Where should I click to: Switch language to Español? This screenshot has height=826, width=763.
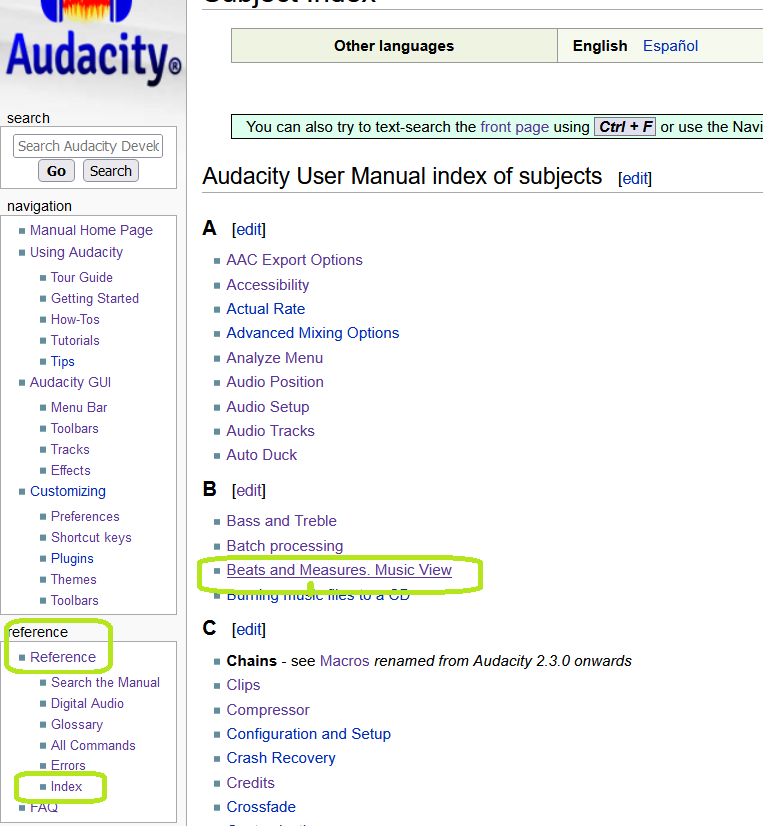[x=670, y=46]
